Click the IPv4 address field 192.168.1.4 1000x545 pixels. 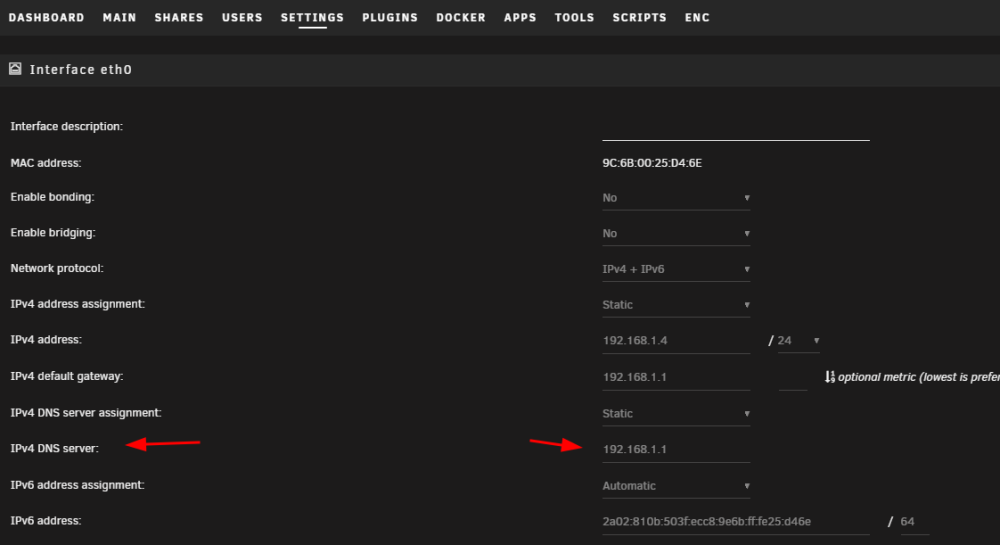click(676, 341)
